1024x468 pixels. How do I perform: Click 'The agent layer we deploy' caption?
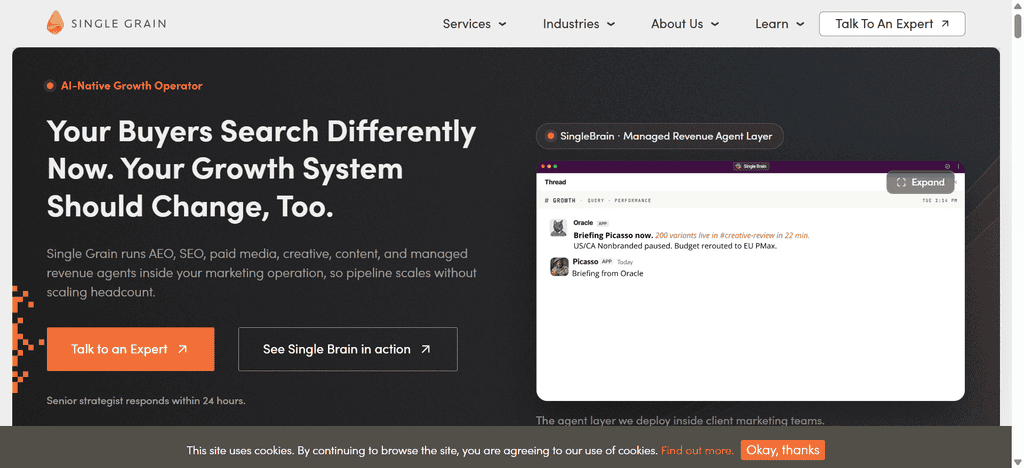click(x=680, y=421)
